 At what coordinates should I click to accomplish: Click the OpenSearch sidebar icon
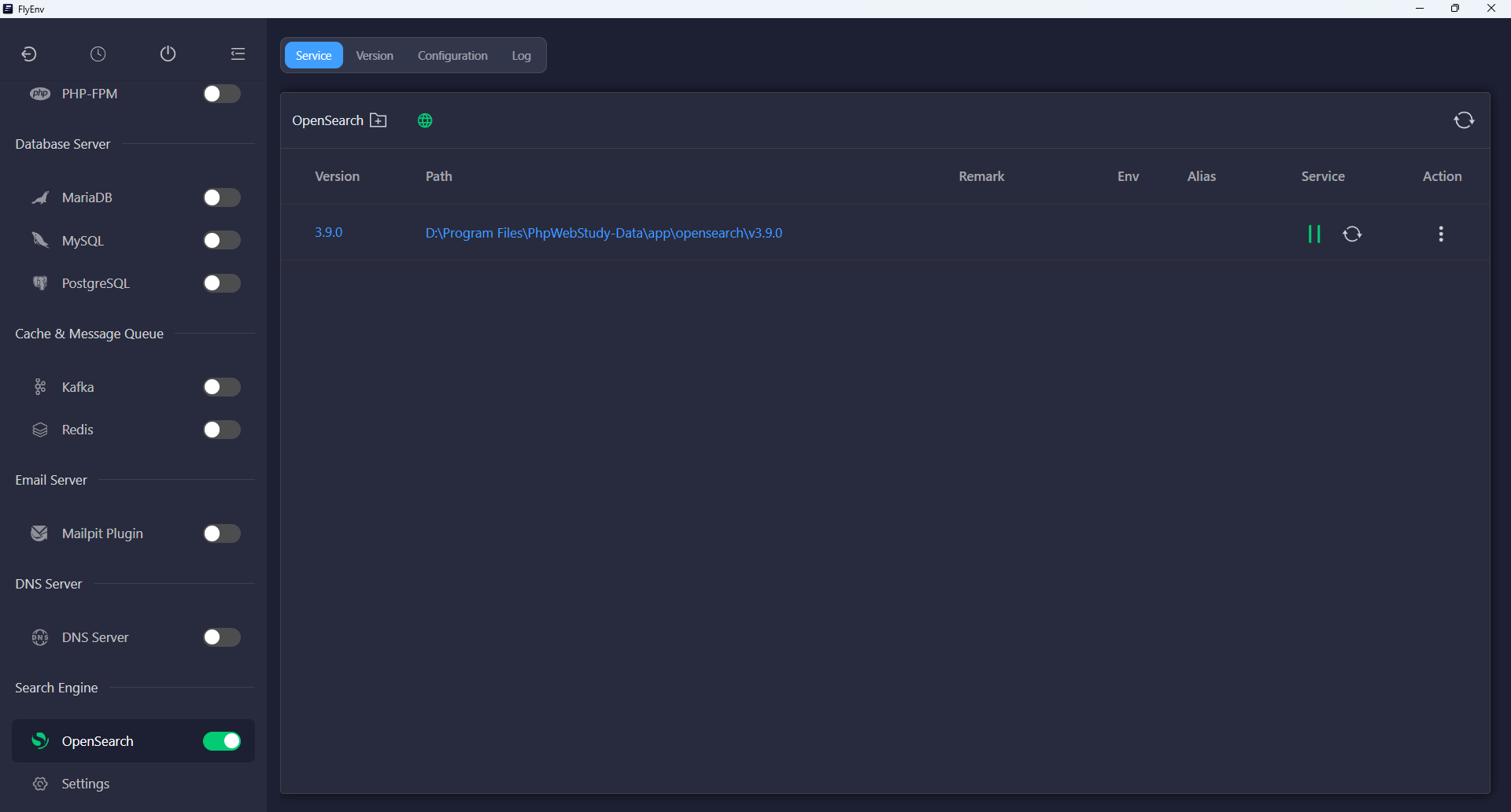(x=40, y=741)
